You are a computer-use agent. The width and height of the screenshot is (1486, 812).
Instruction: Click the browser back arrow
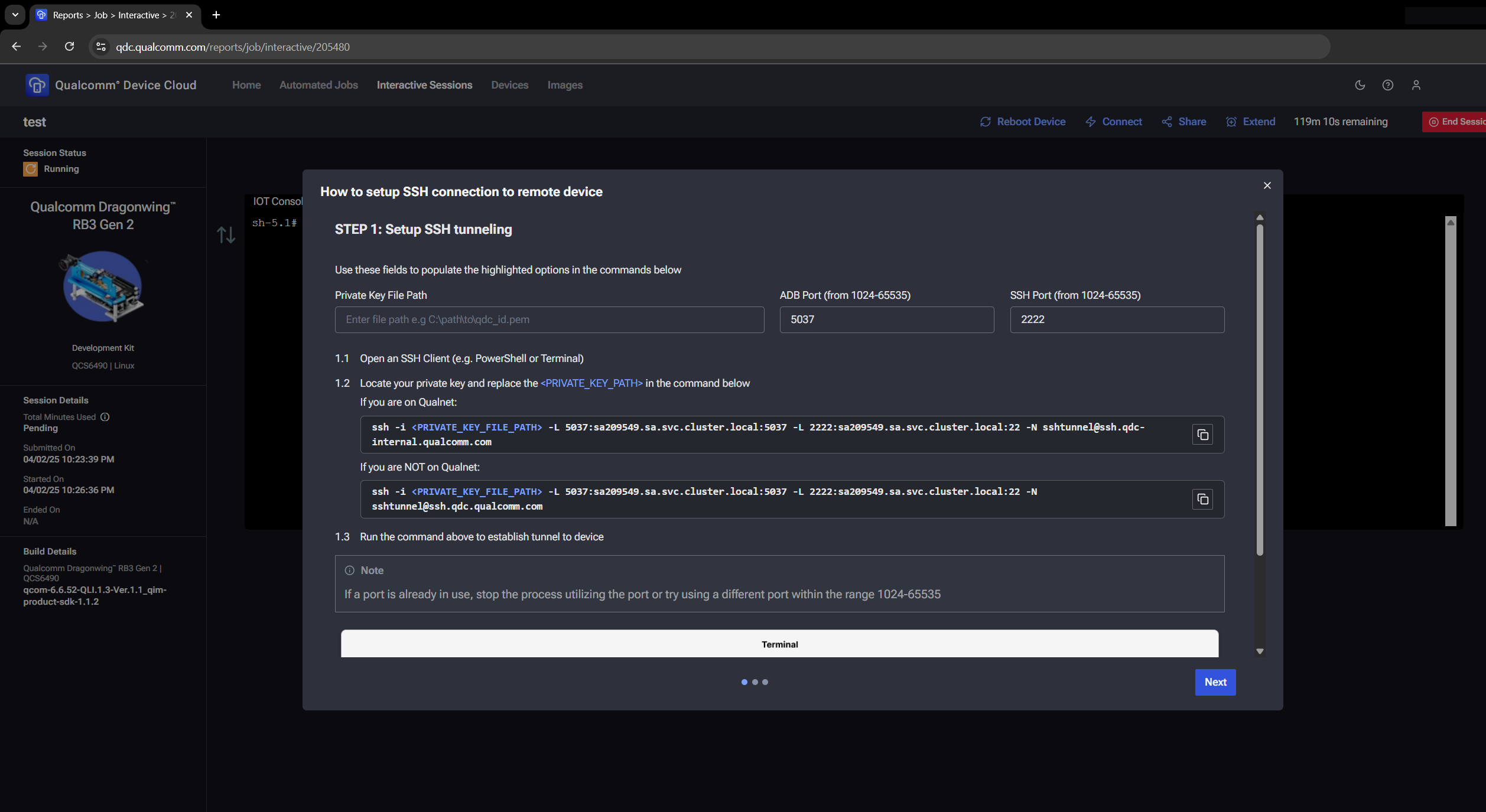pos(17,47)
